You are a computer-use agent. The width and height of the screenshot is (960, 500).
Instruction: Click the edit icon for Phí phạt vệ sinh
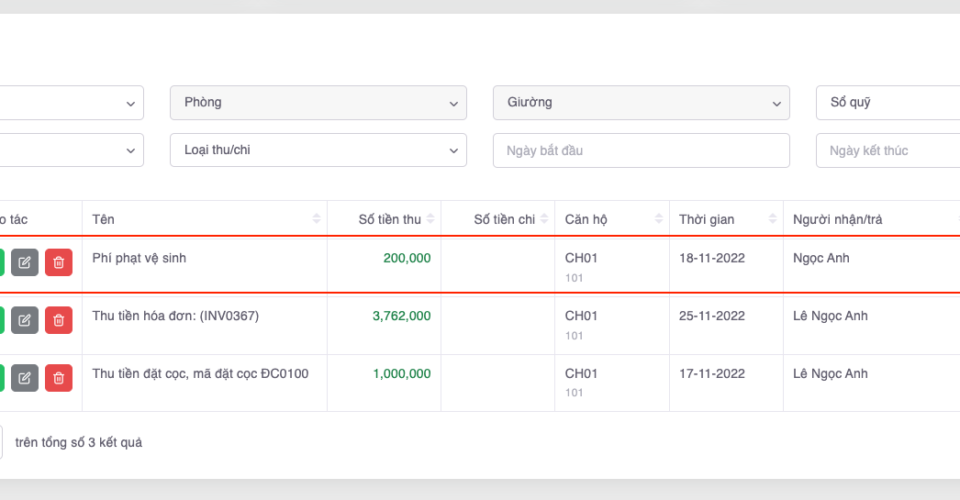[x=25, y=263]
